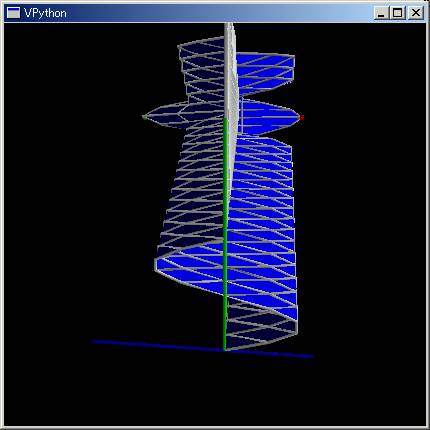Click the empty black scene background

click(x=67, y=200)
